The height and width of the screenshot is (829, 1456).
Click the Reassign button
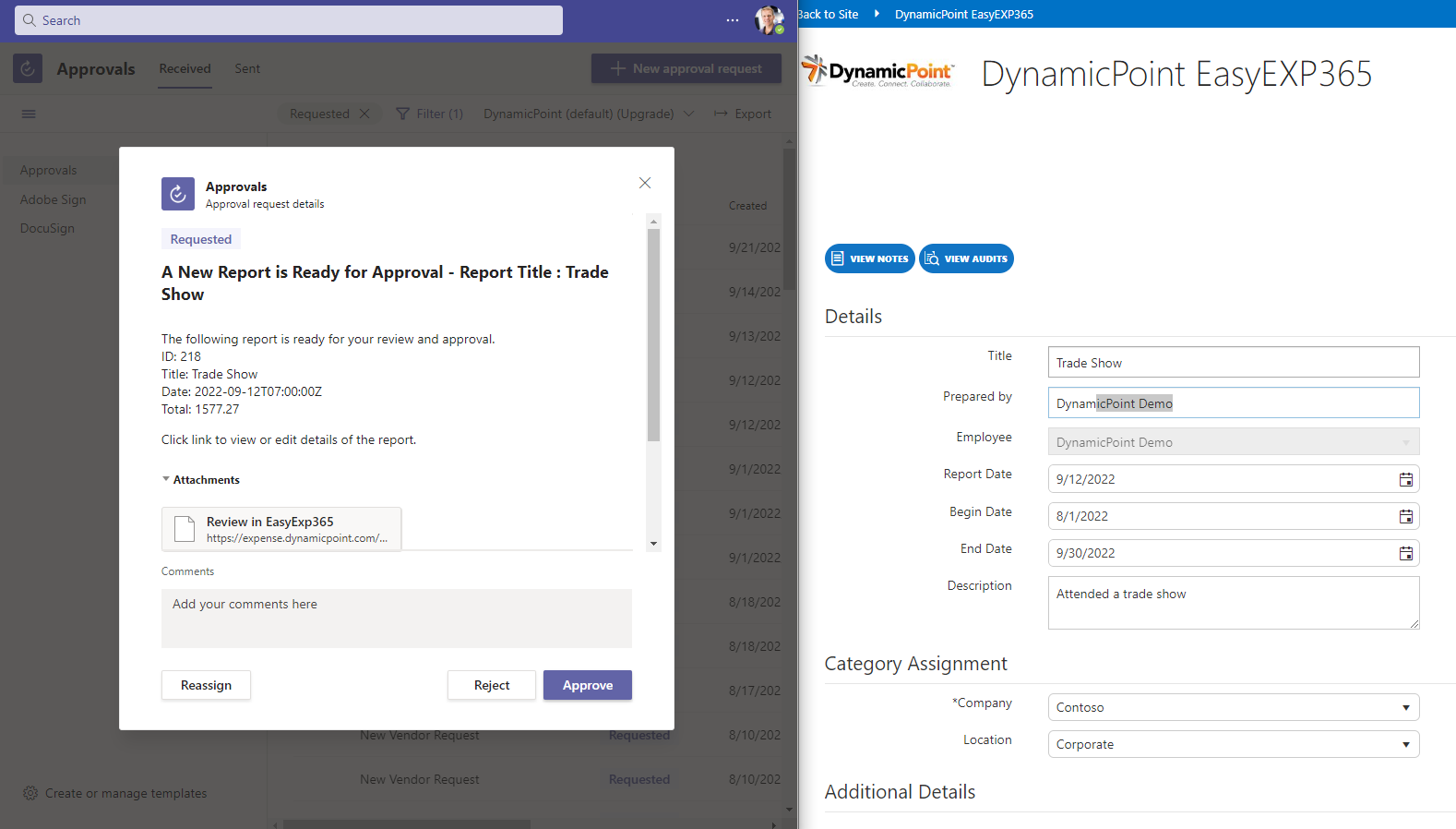pyautogui.click(x=206, y=685)
